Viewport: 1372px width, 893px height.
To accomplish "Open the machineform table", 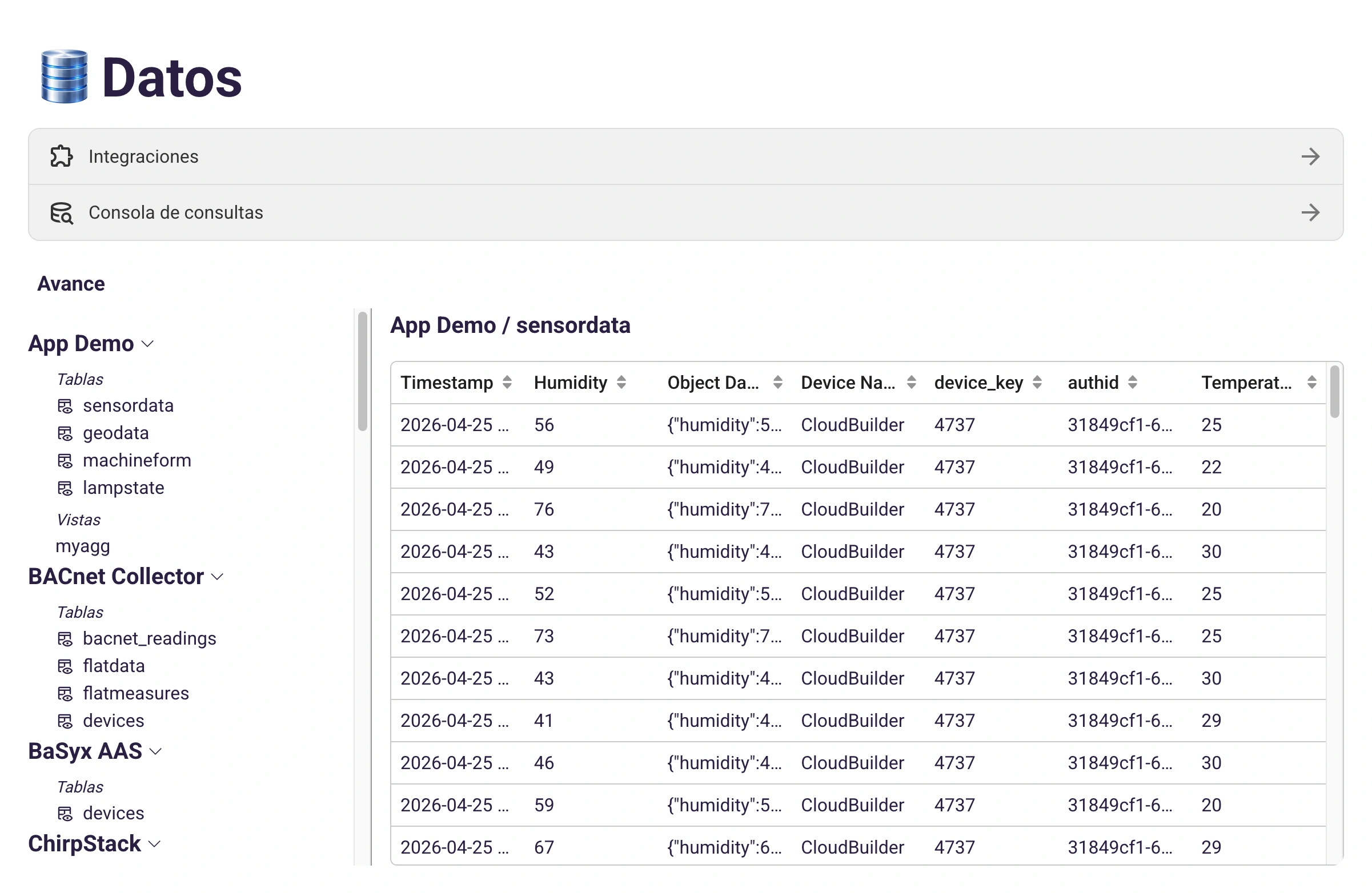I will tap(137, 460).
